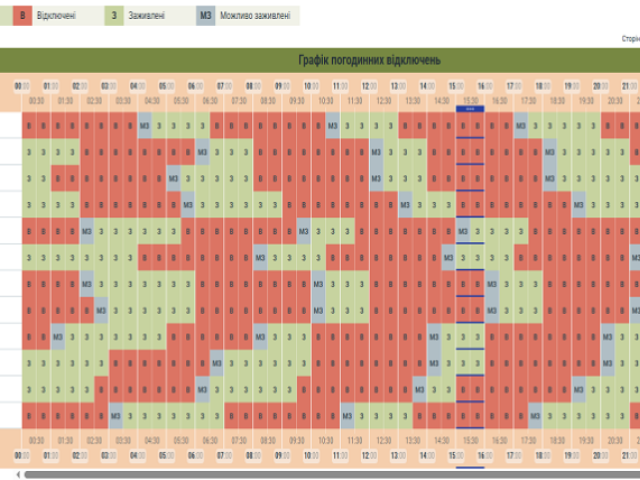Click the 'МЗ' cell in first row near 04:00

pyautogui.click(x=145, y=125)
